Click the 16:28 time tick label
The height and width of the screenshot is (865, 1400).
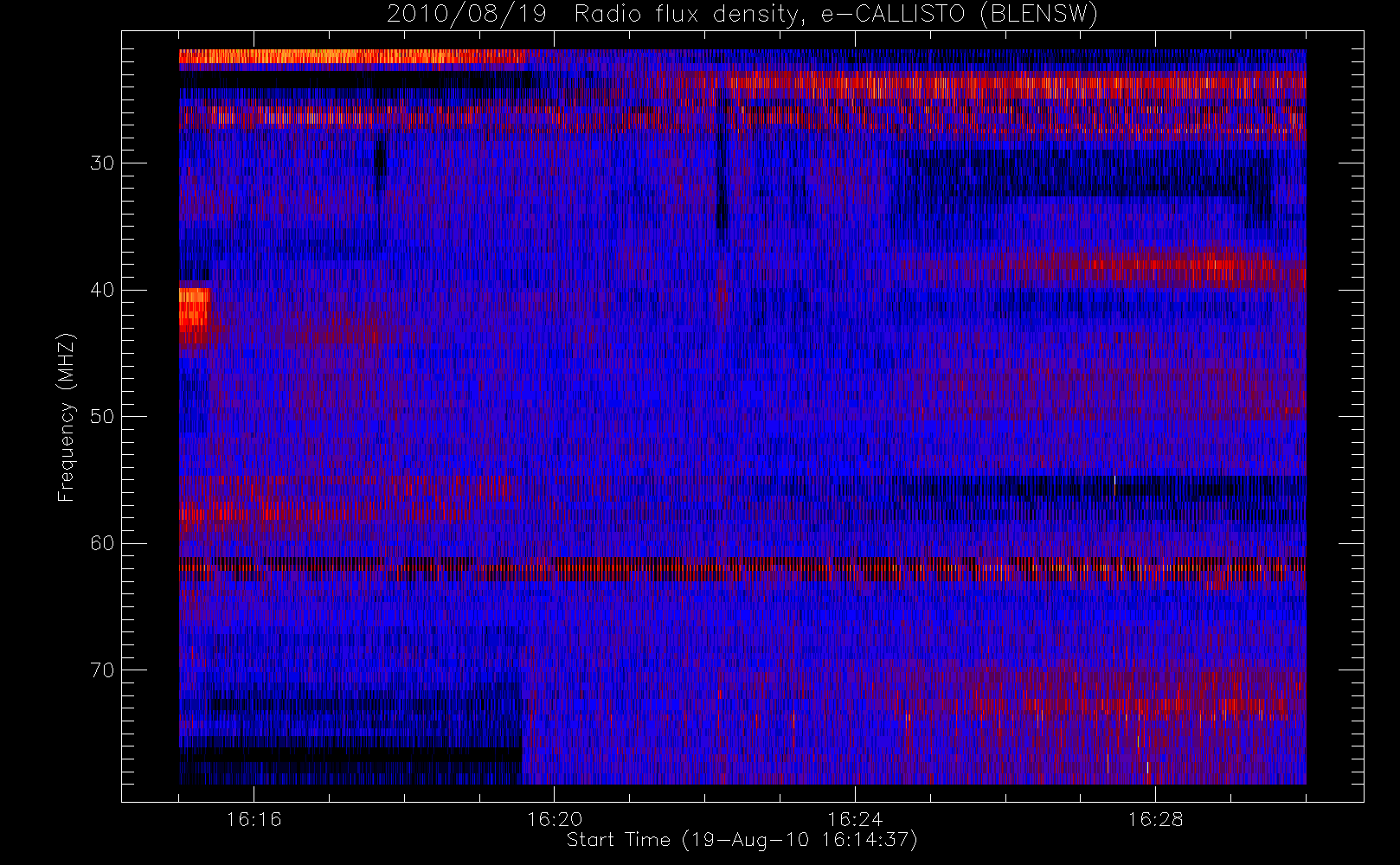pos(1155,819)
